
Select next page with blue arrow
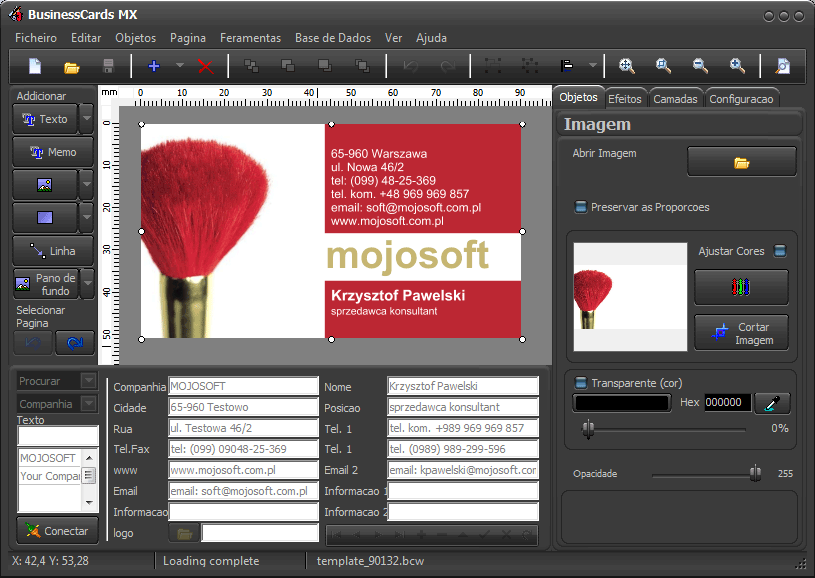pyautogui.click(x=75, y=343)
